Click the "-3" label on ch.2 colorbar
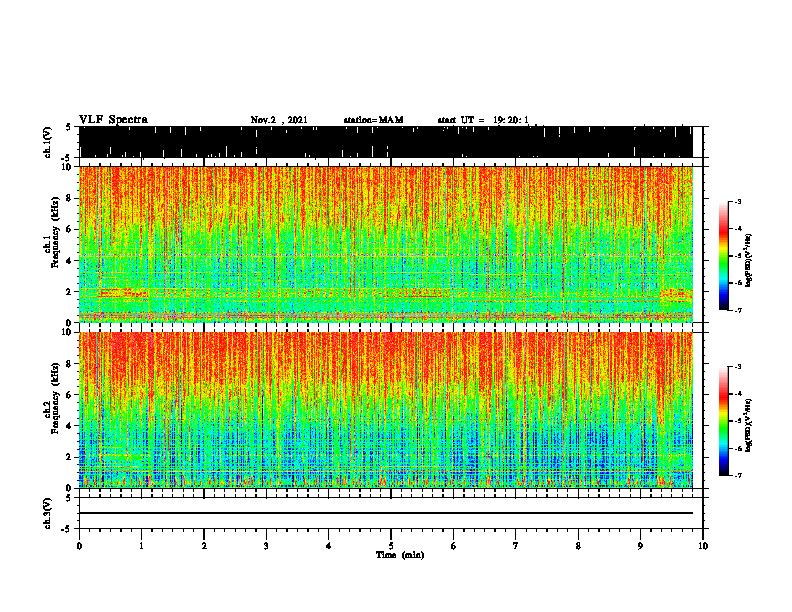Viewport: 792px width, 612px height. tap(738, 367)
